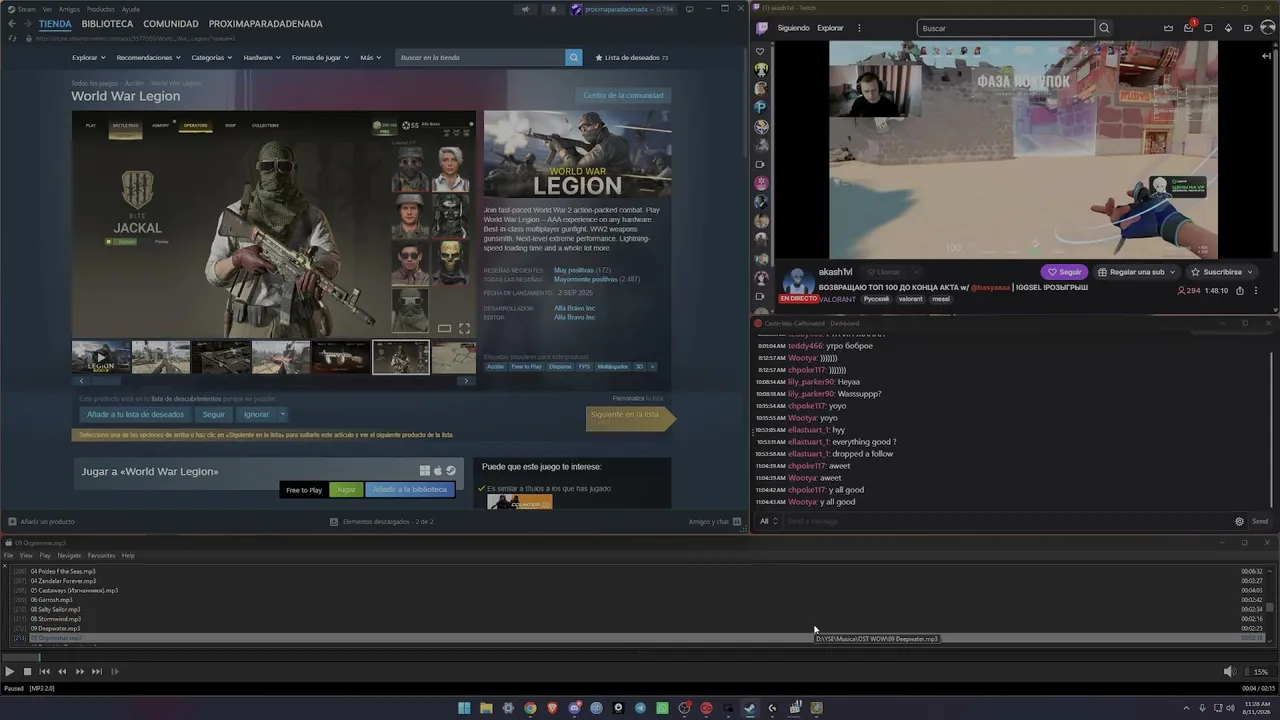This screenshot has width=1280, height=720.
Task: Open Centro de la comunidad link
Action: [623, 96]
